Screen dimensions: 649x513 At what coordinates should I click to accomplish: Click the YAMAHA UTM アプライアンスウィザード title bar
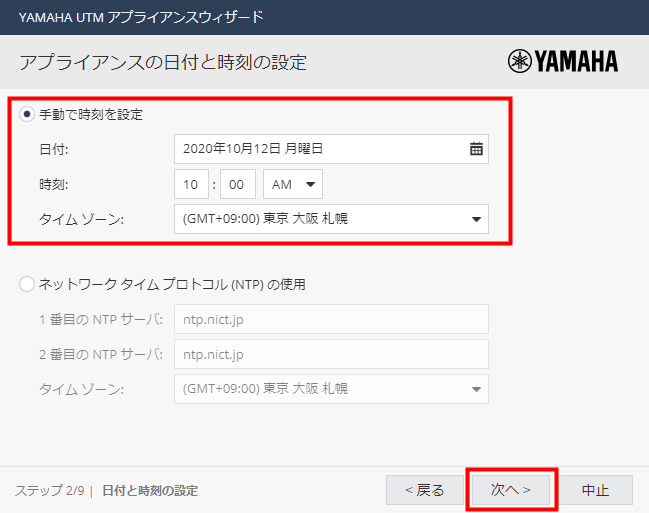click(x=141, y=17)
